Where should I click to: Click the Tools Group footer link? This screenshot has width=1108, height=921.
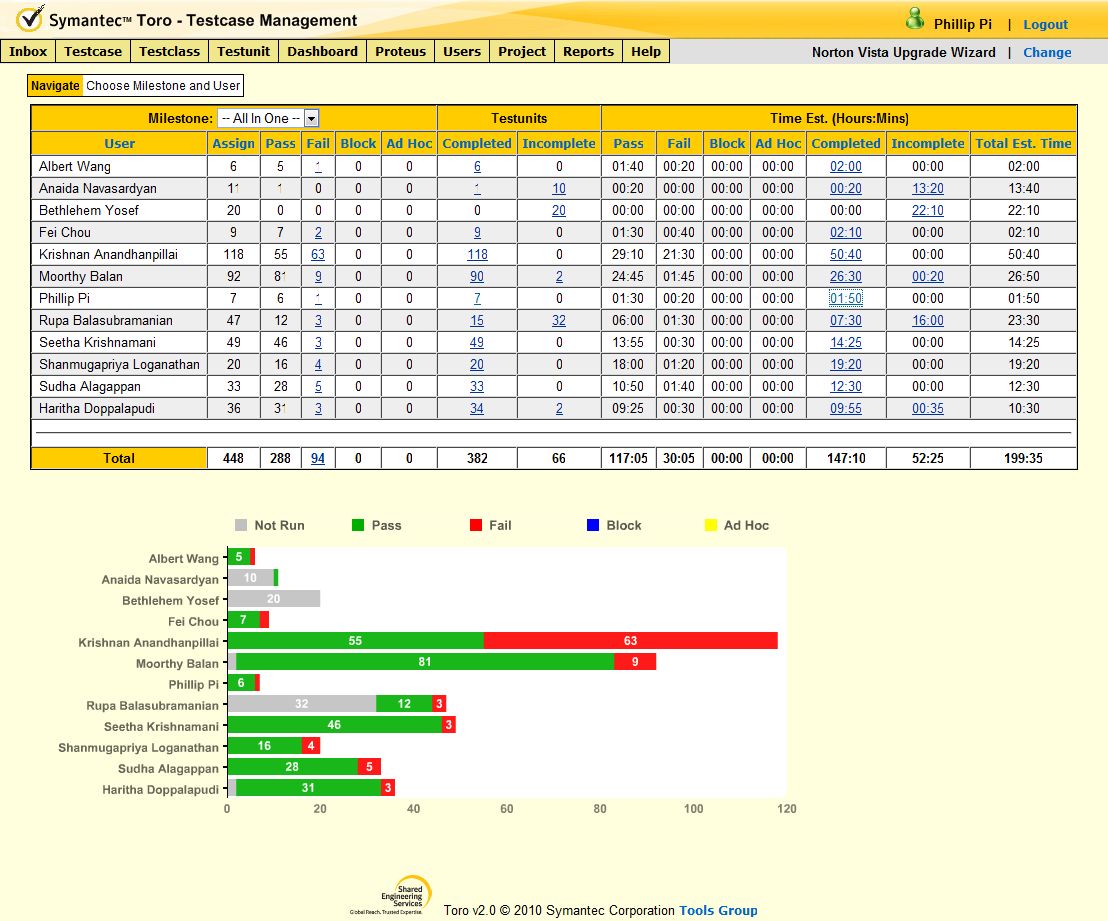pos(718,910)
